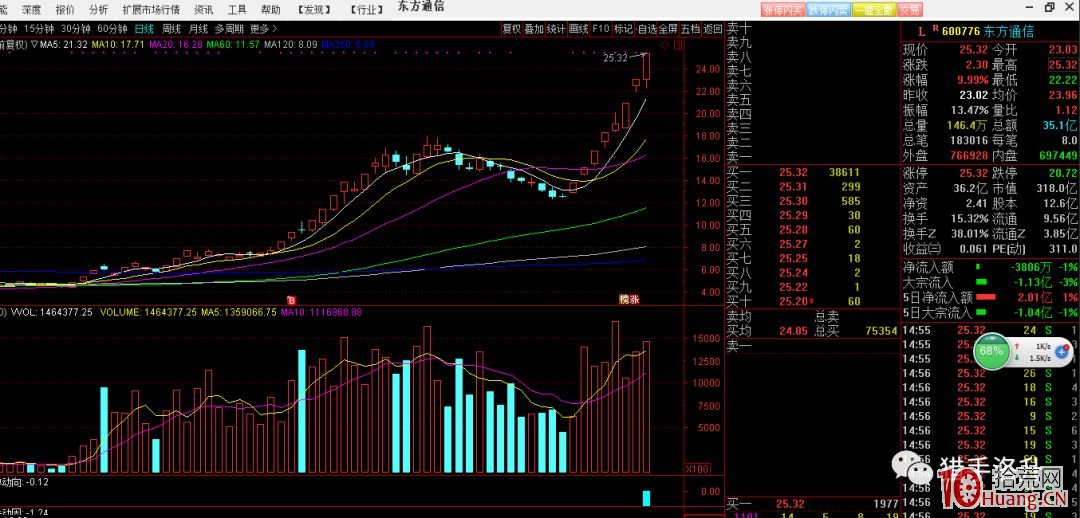Click the 【行业】 menu item
This screenshot has height=518, width=1080.
(366, 10)
